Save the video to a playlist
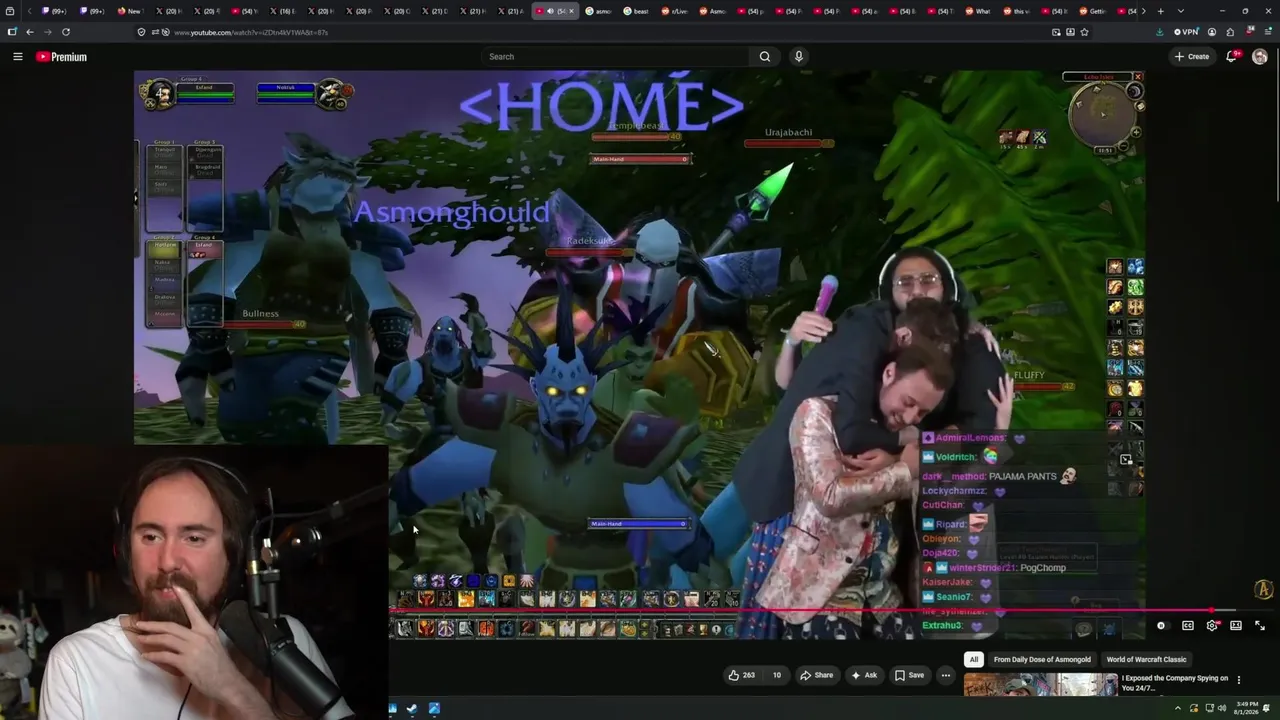The height and width of the screenshot is (720, 1280). pos(909,675)
